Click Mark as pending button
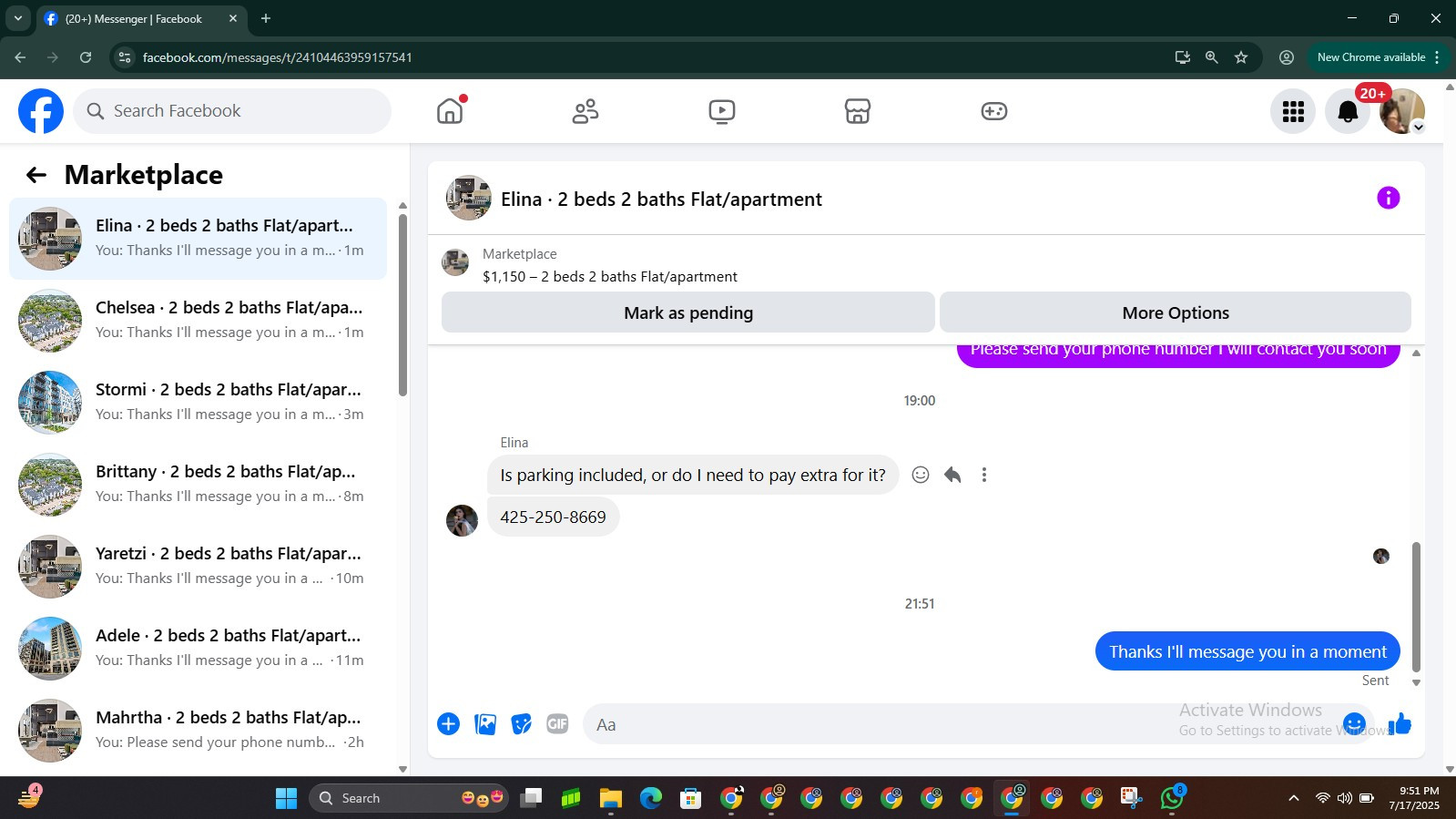The image size is (1456, 819). [688, 312]
